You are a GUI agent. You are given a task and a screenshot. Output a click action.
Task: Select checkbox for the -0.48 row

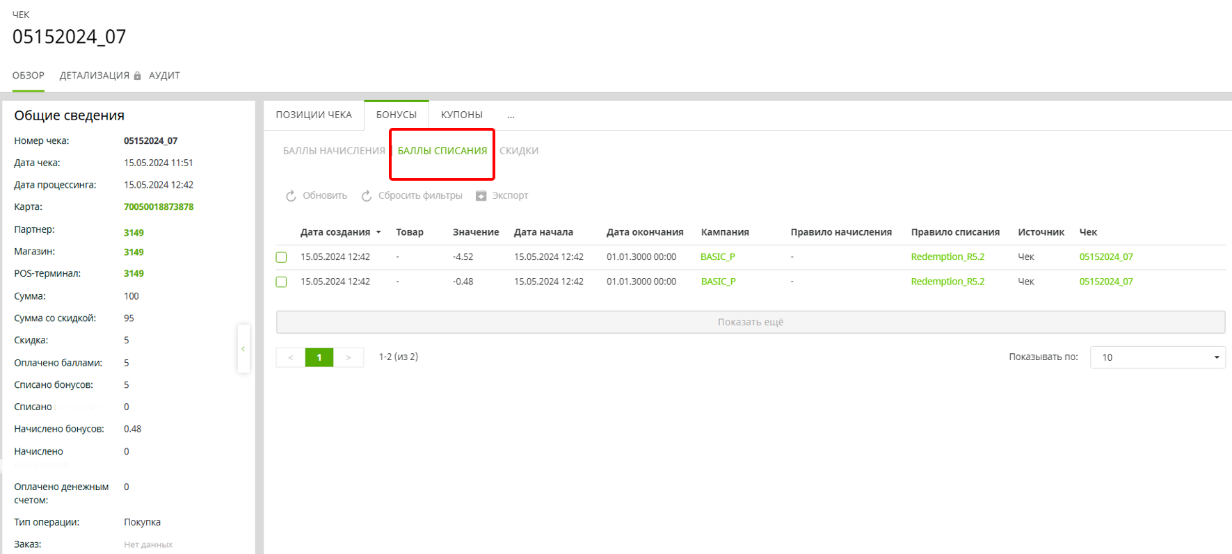click(x=282, y=282)
